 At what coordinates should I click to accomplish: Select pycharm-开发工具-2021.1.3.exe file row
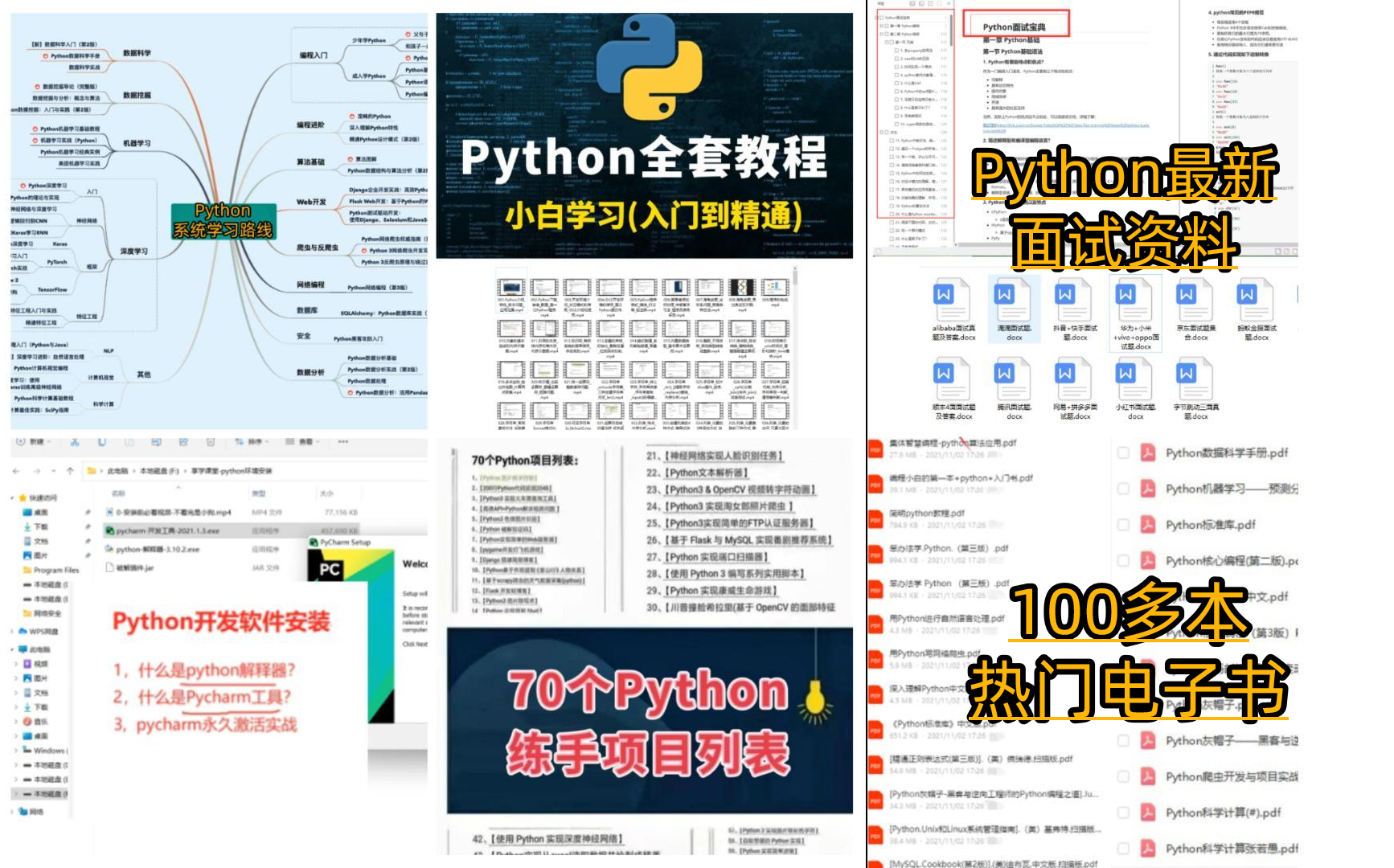[233, 530]
